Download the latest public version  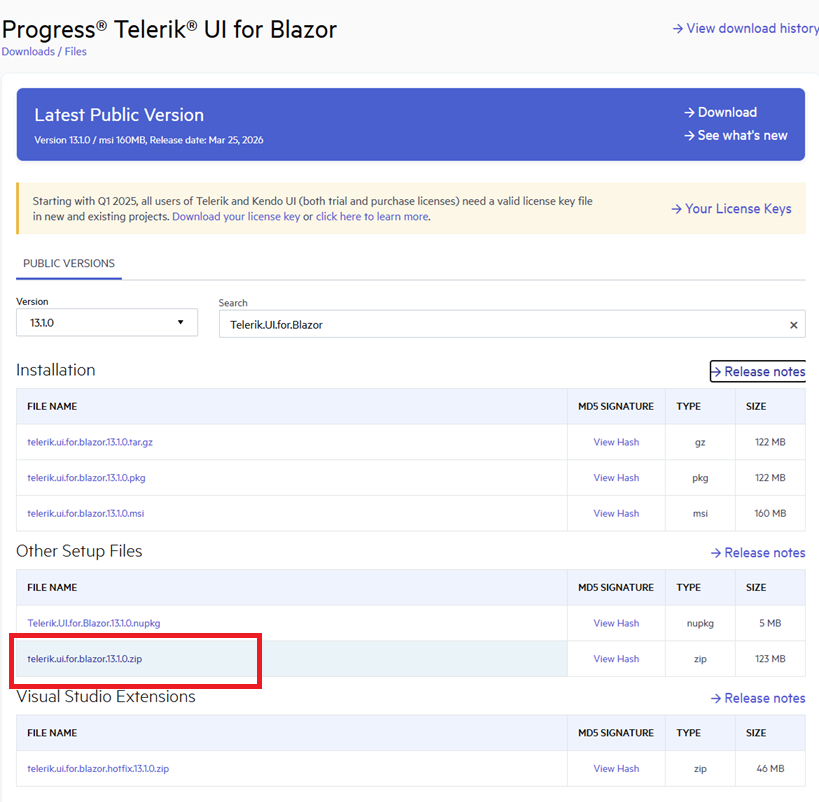(720, 112)
